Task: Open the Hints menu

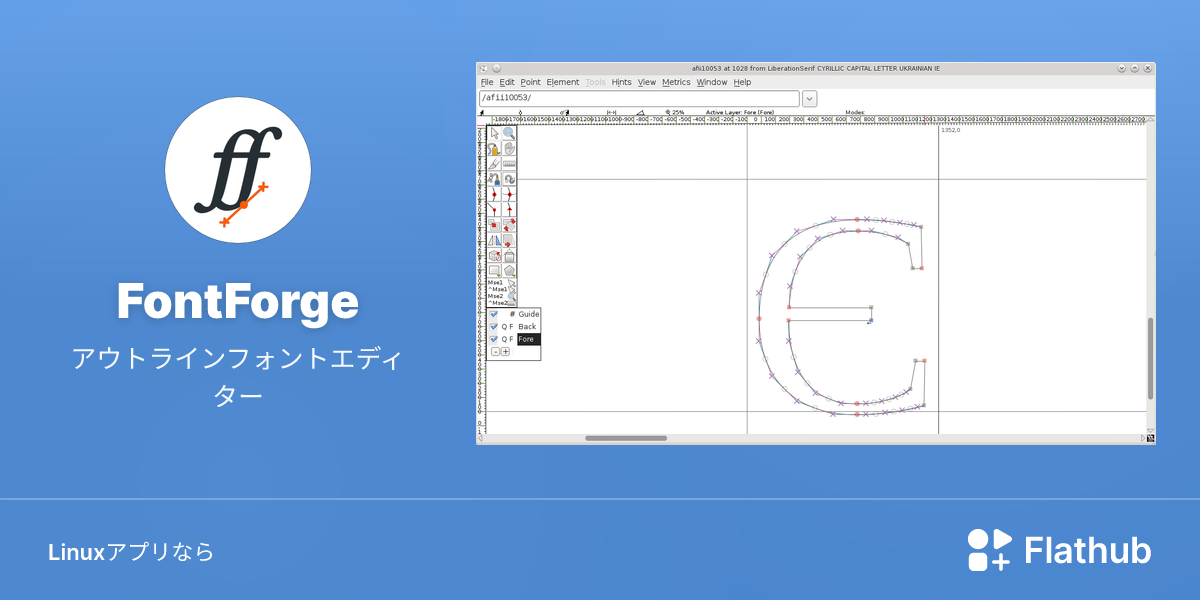Action: coord(621,82)
